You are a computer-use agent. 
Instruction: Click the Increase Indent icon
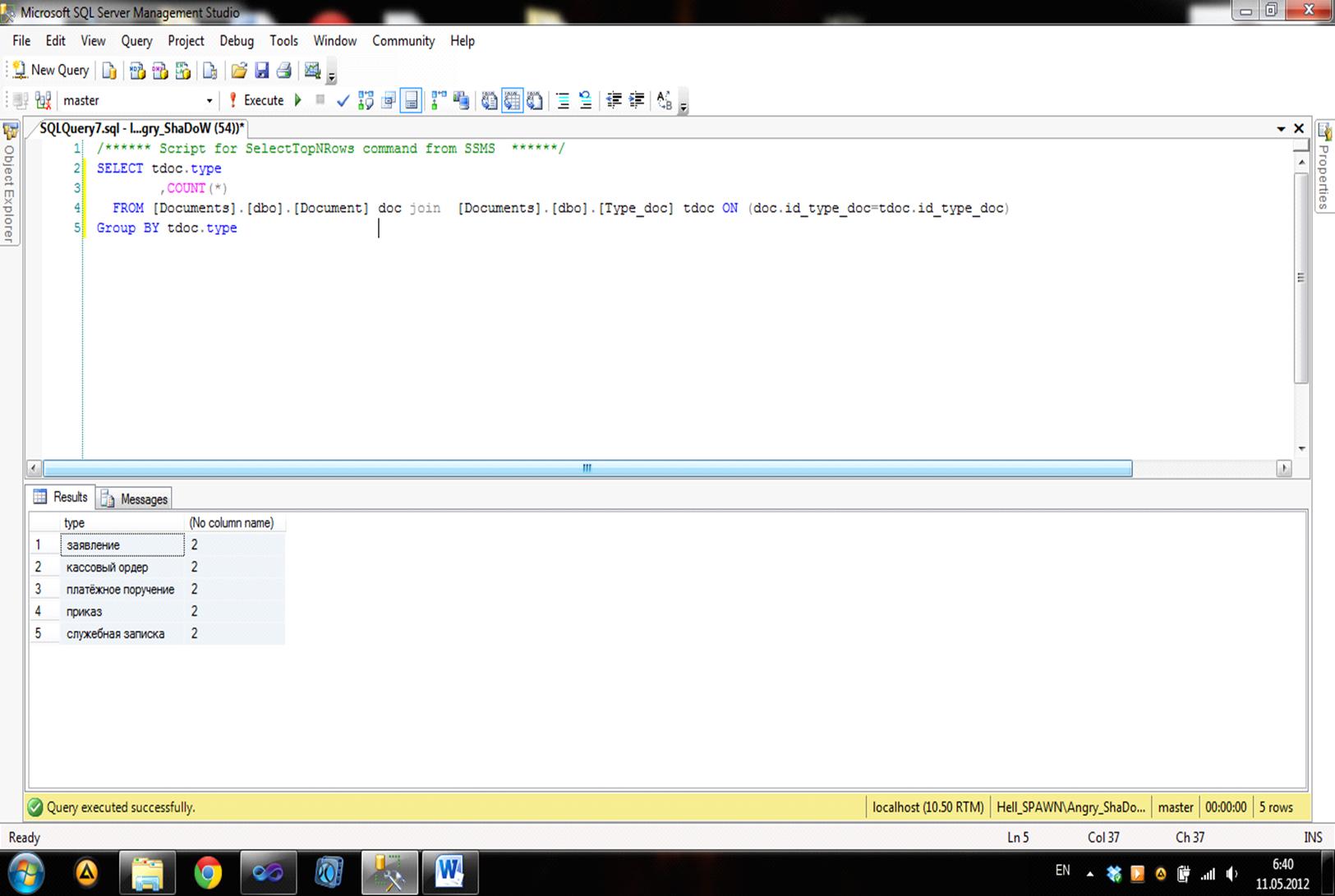click(x=637, y=100)
